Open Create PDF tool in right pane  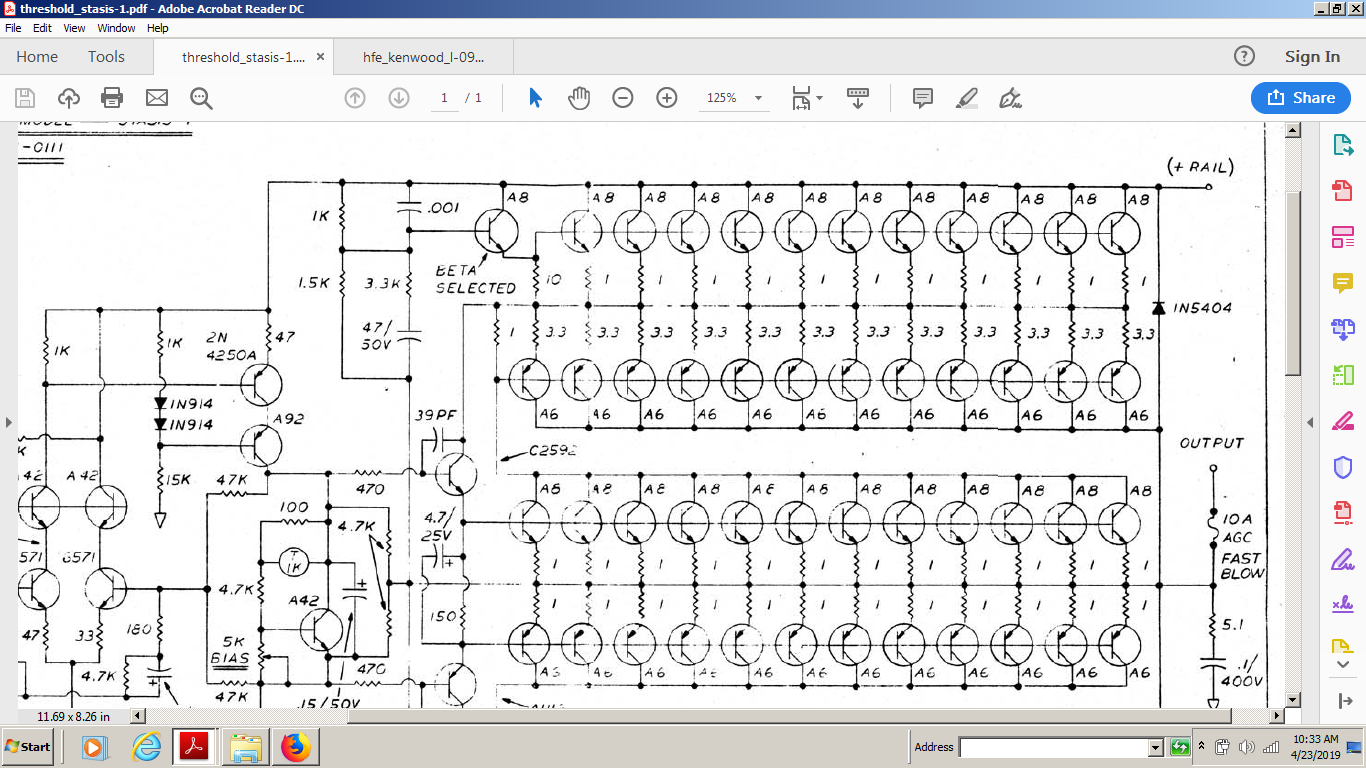click(x=1342, y=191)
